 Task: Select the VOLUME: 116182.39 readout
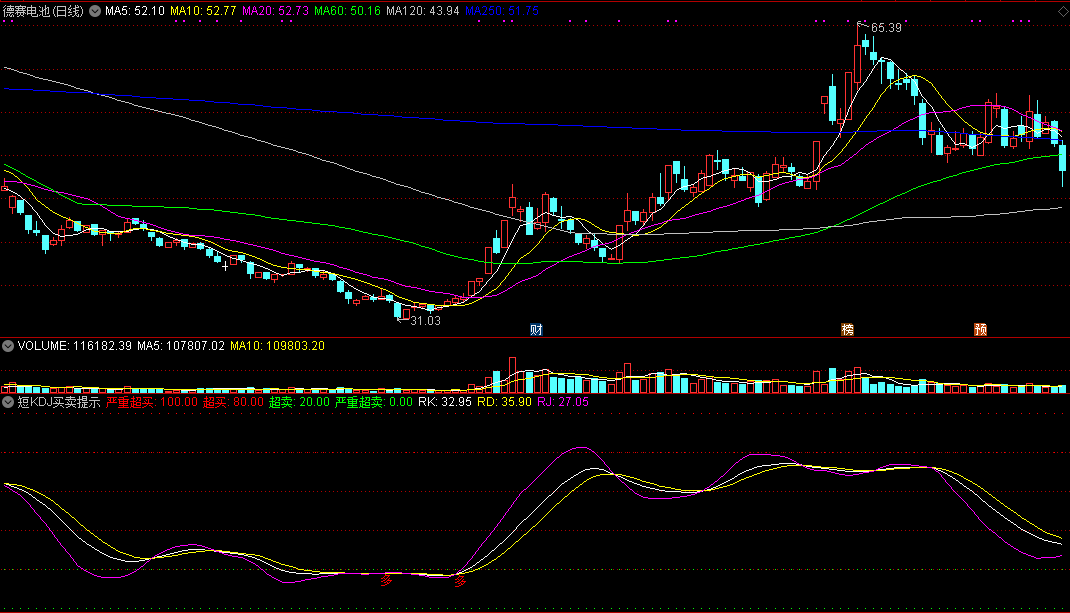pos(74,346)
